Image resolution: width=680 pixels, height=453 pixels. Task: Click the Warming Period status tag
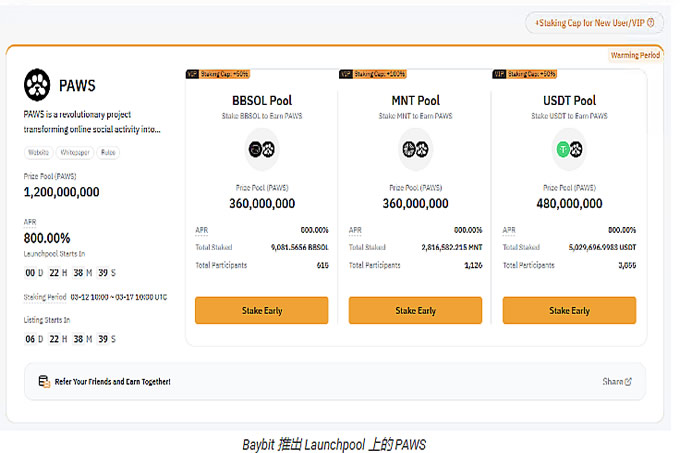pyautogui.click(x=635, y=55)
